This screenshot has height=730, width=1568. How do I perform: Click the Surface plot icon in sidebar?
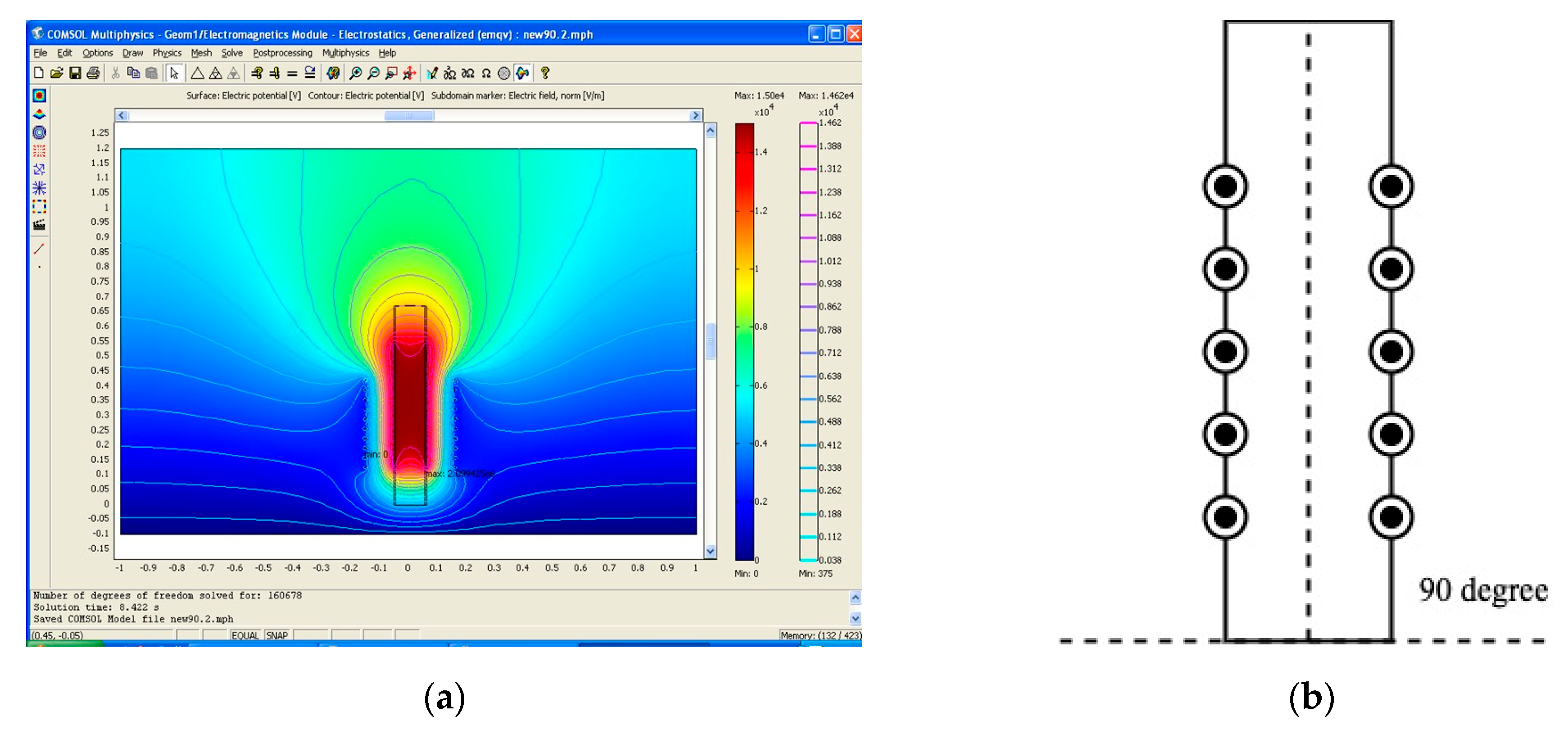39,95
